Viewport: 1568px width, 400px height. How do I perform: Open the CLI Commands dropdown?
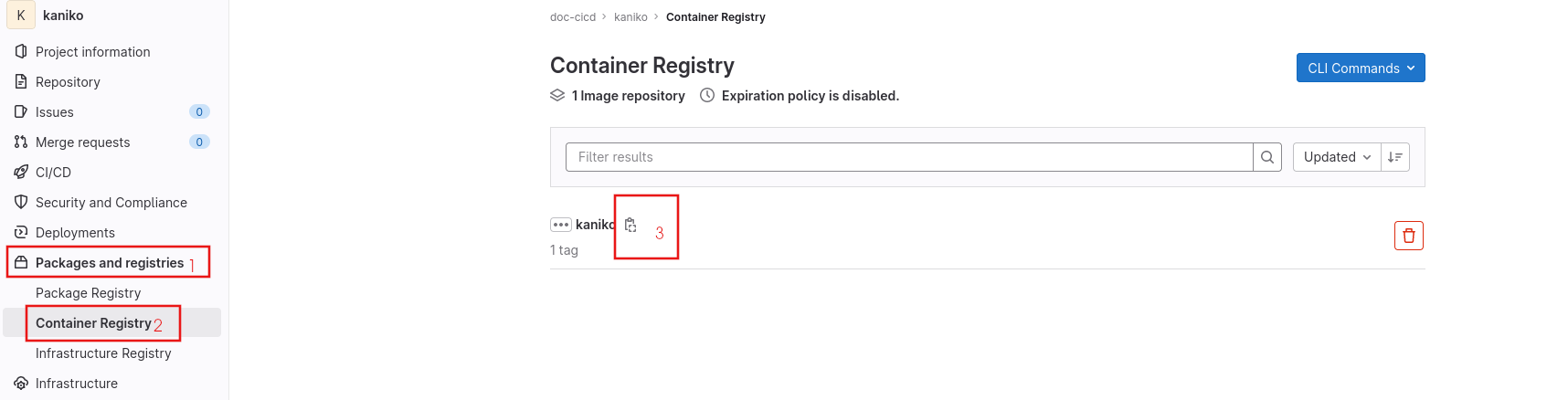tap(1360, 68)
